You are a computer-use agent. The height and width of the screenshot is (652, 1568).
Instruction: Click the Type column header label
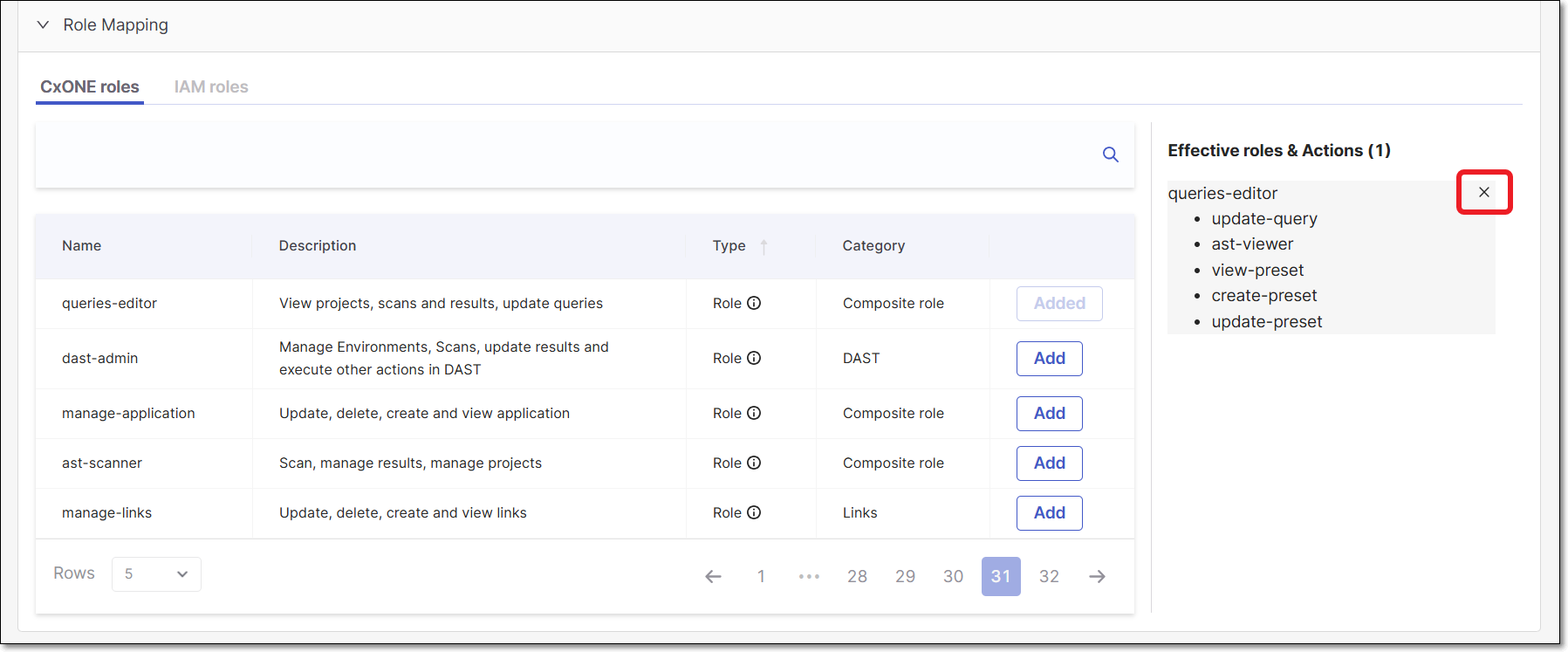[x=729, y=246]
